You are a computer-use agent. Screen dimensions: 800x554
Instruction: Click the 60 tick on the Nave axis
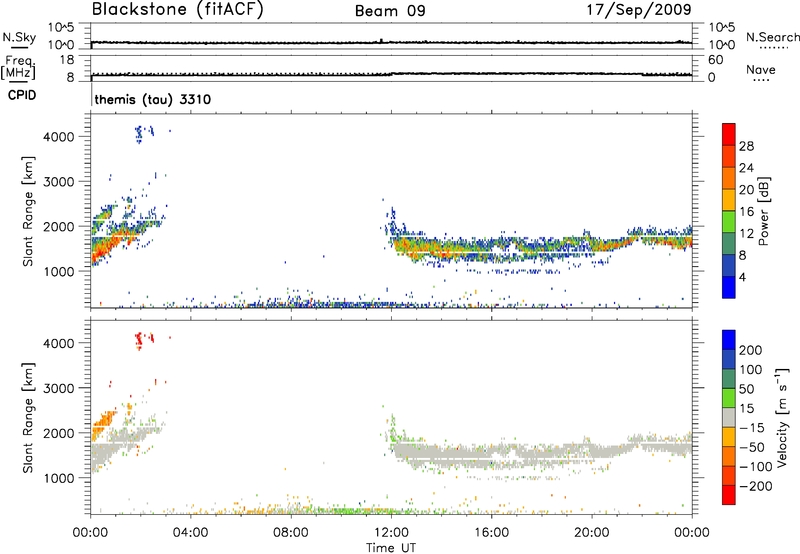tap(716, 60)
